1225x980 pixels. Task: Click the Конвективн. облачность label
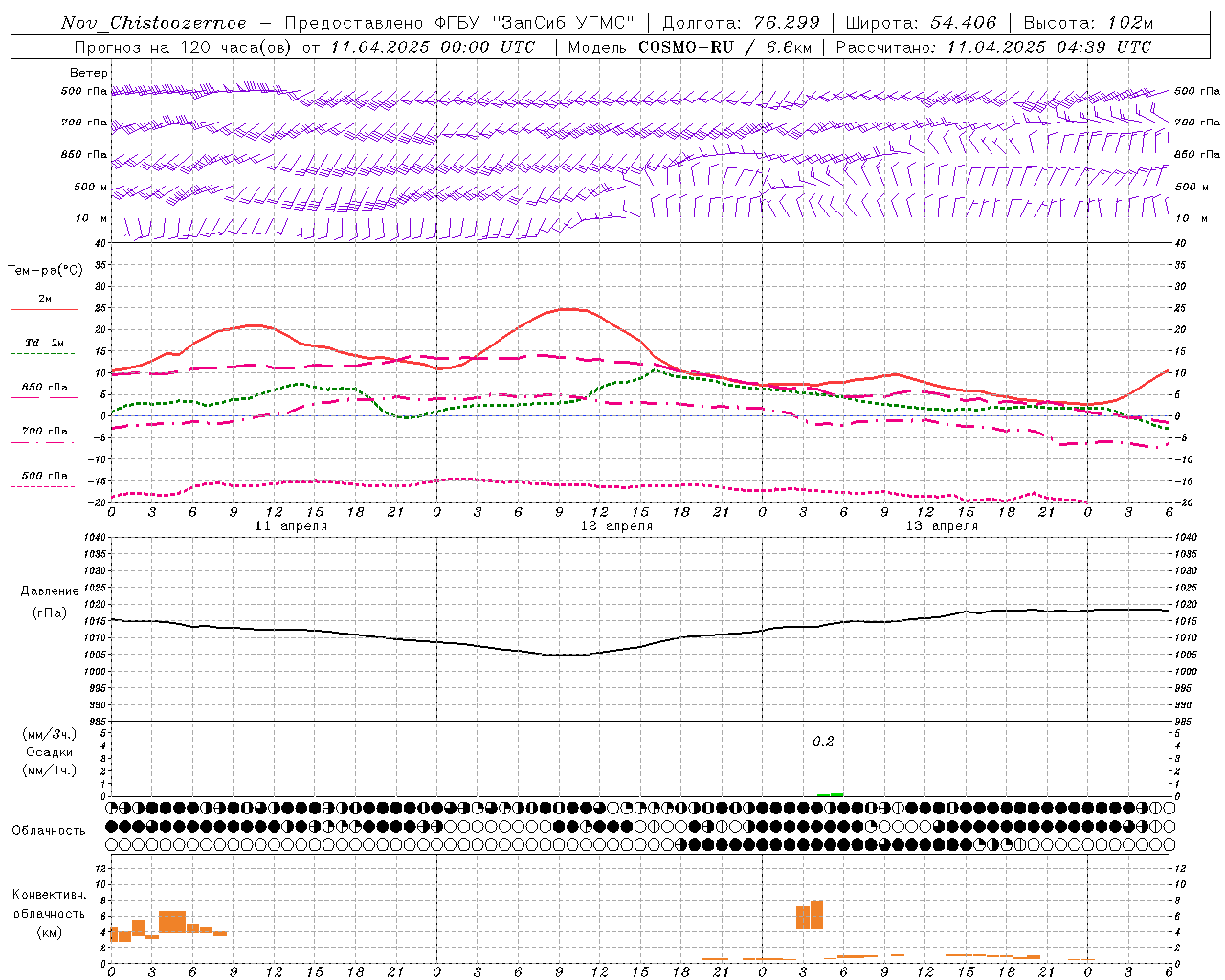point(49,904)
